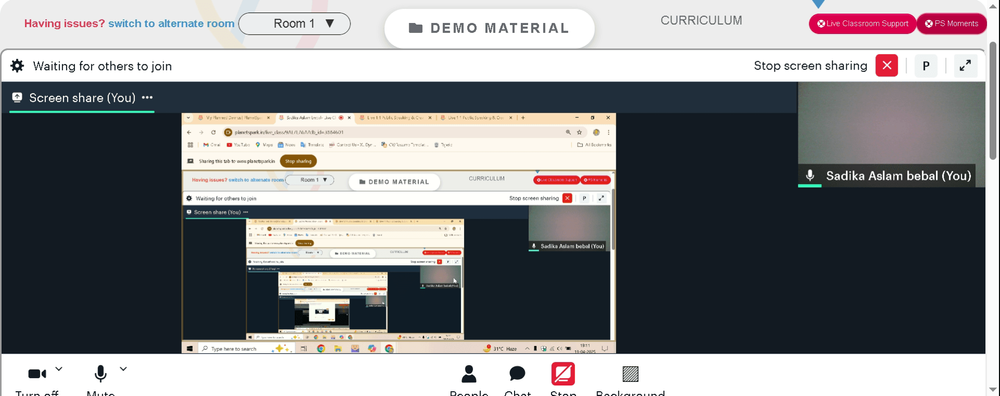Viewport: 1000px width, 396px height.
Task: Open the People participants icon
Action: click(469, 374)
